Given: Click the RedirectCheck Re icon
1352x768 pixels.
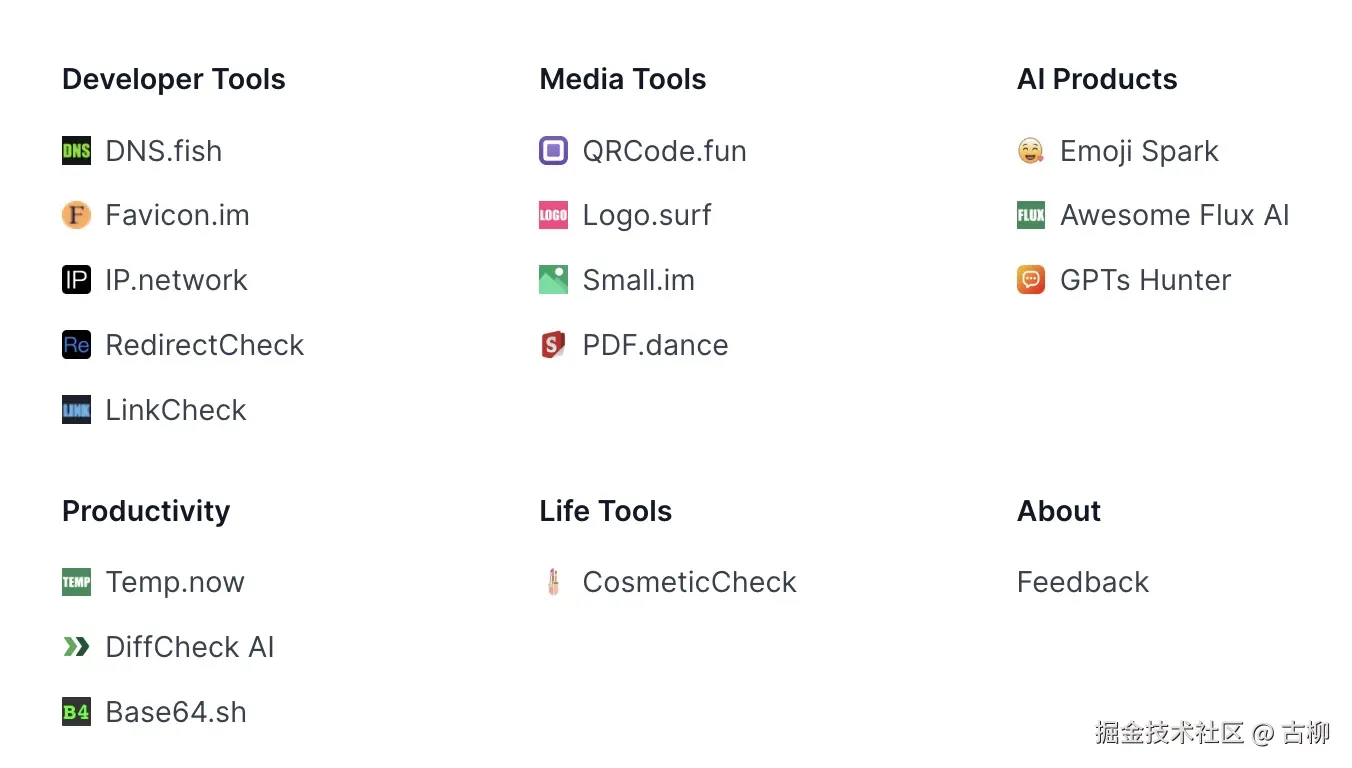Looking at the screenshot, I should pos(76,345).
